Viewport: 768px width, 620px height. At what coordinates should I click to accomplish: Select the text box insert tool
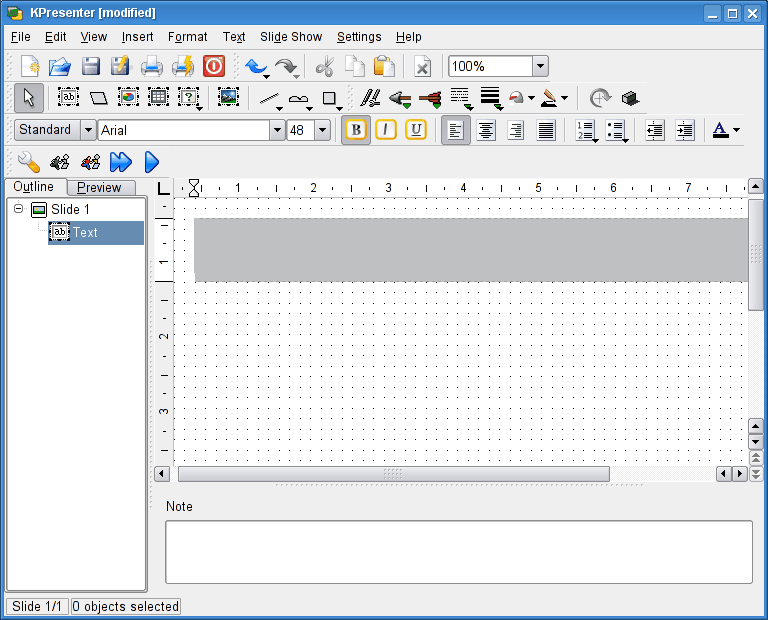point(68,98)
